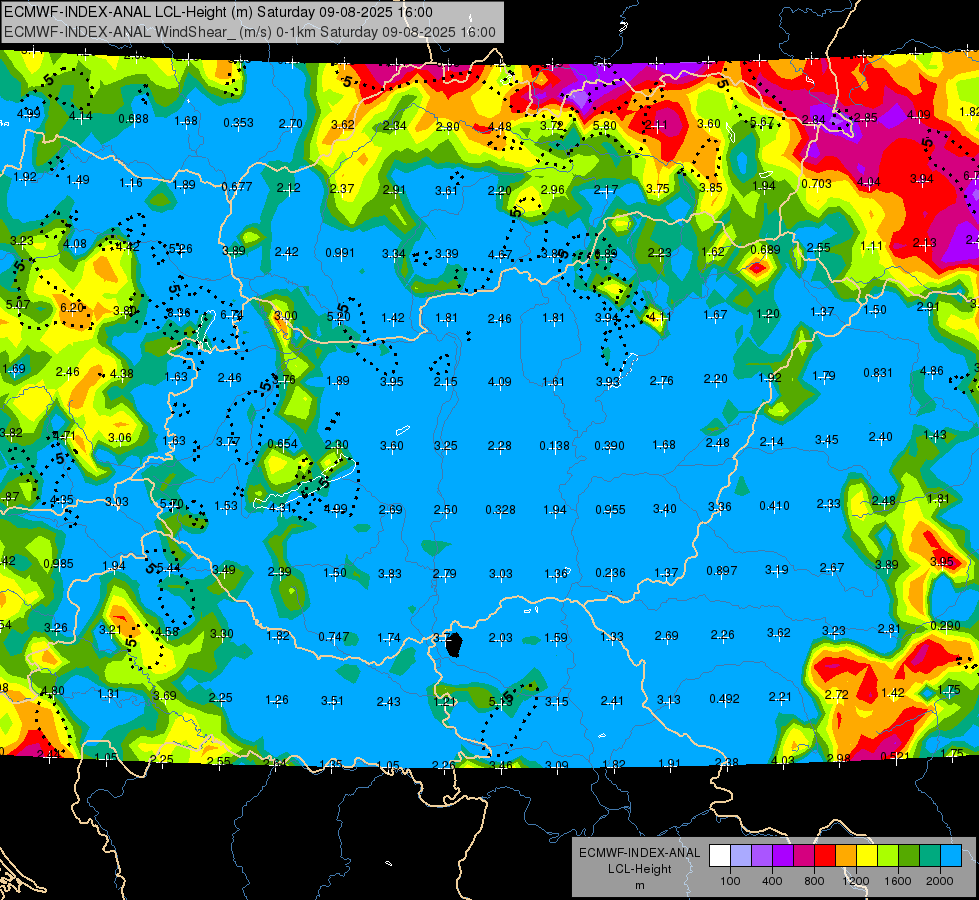
Task: Click the legend scale label 100
Action: tap(731, 881)
